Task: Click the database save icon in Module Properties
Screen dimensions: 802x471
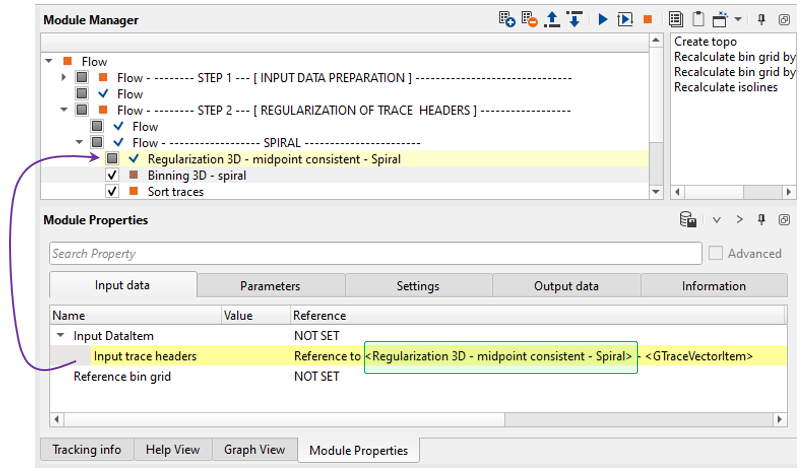Action: (x=688, y=220)
